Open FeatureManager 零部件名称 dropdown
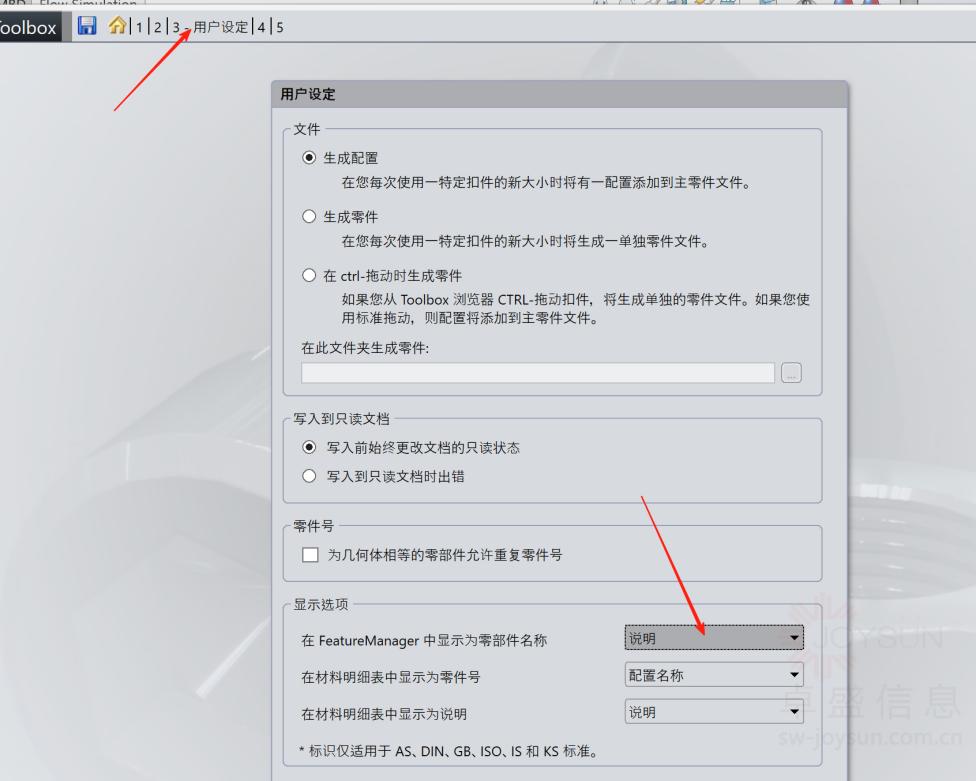 714,637
